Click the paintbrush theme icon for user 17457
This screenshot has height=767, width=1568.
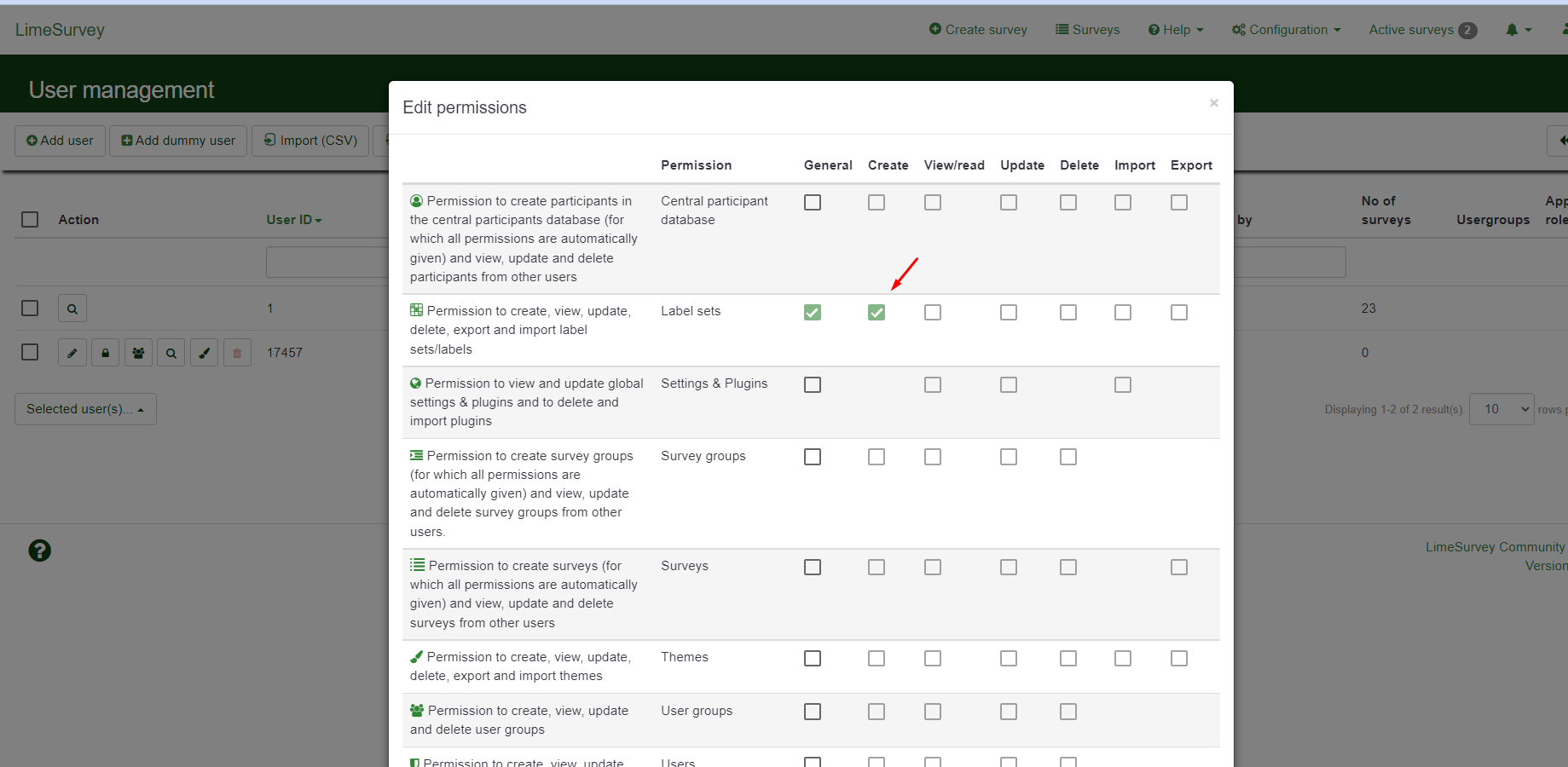pos(204,353)
